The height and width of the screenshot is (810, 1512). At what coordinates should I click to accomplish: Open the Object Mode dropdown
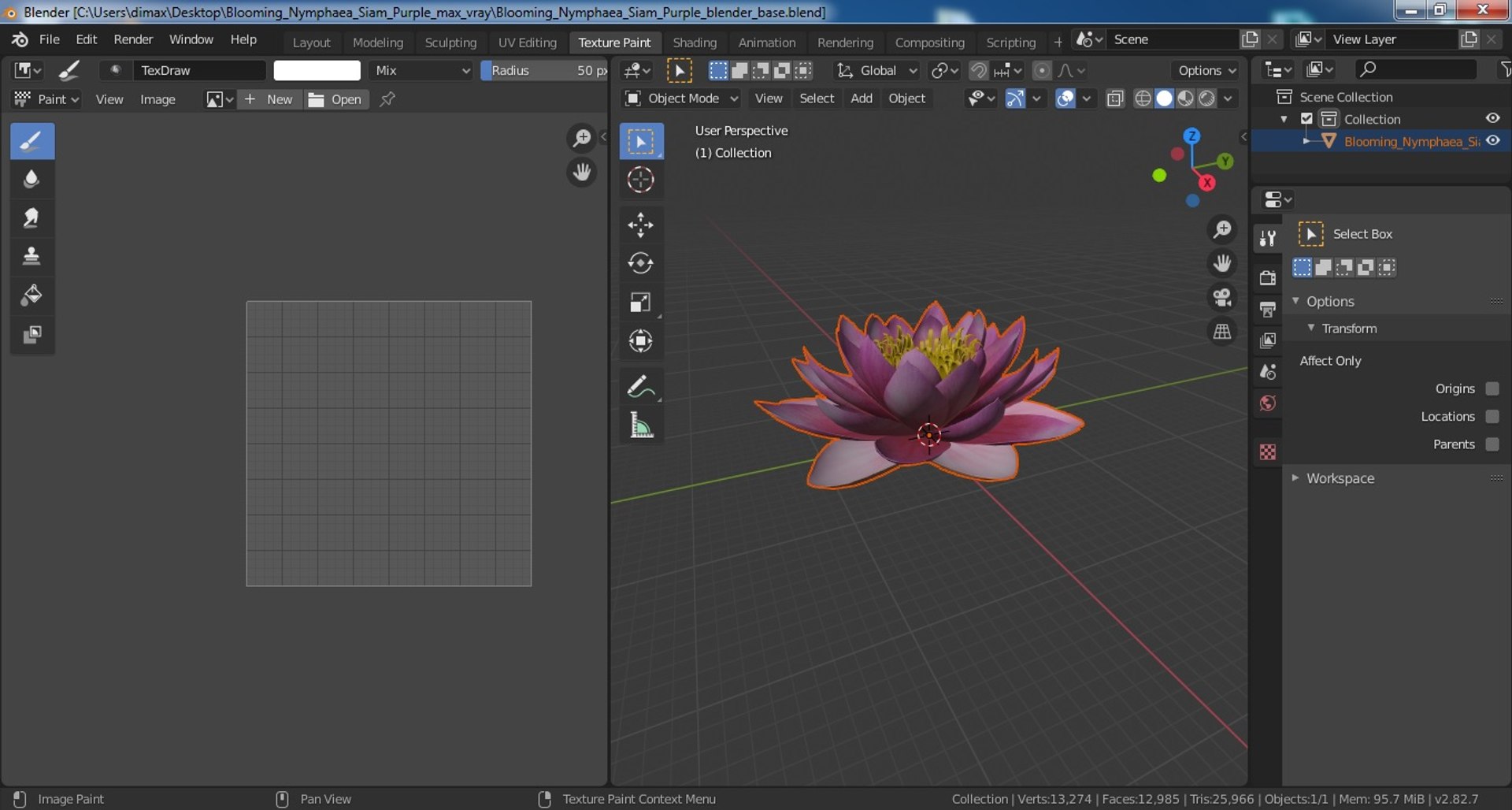click(681, 98)
